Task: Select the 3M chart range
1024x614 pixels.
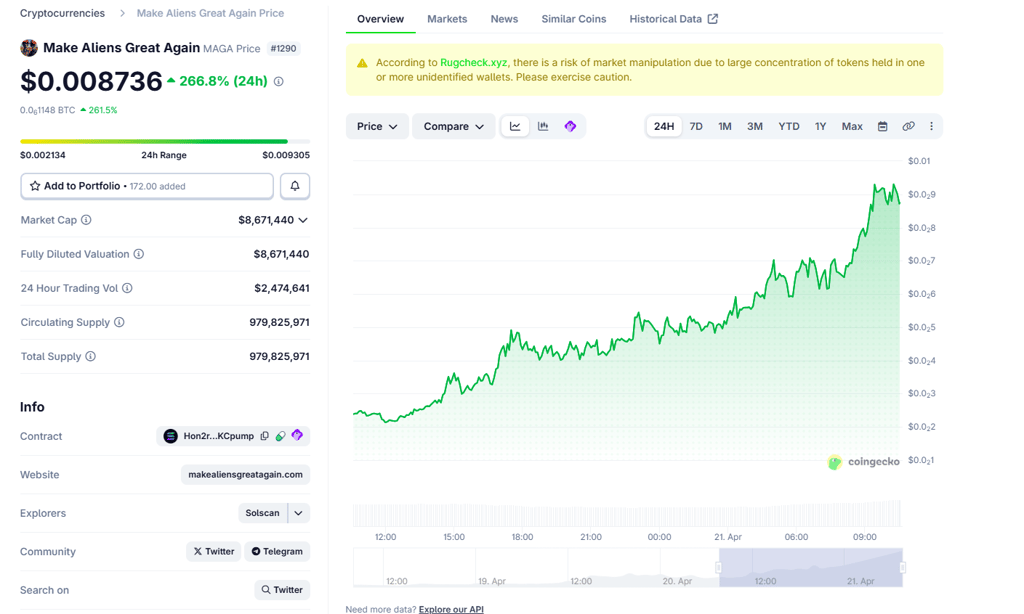Action: (755, 126)
